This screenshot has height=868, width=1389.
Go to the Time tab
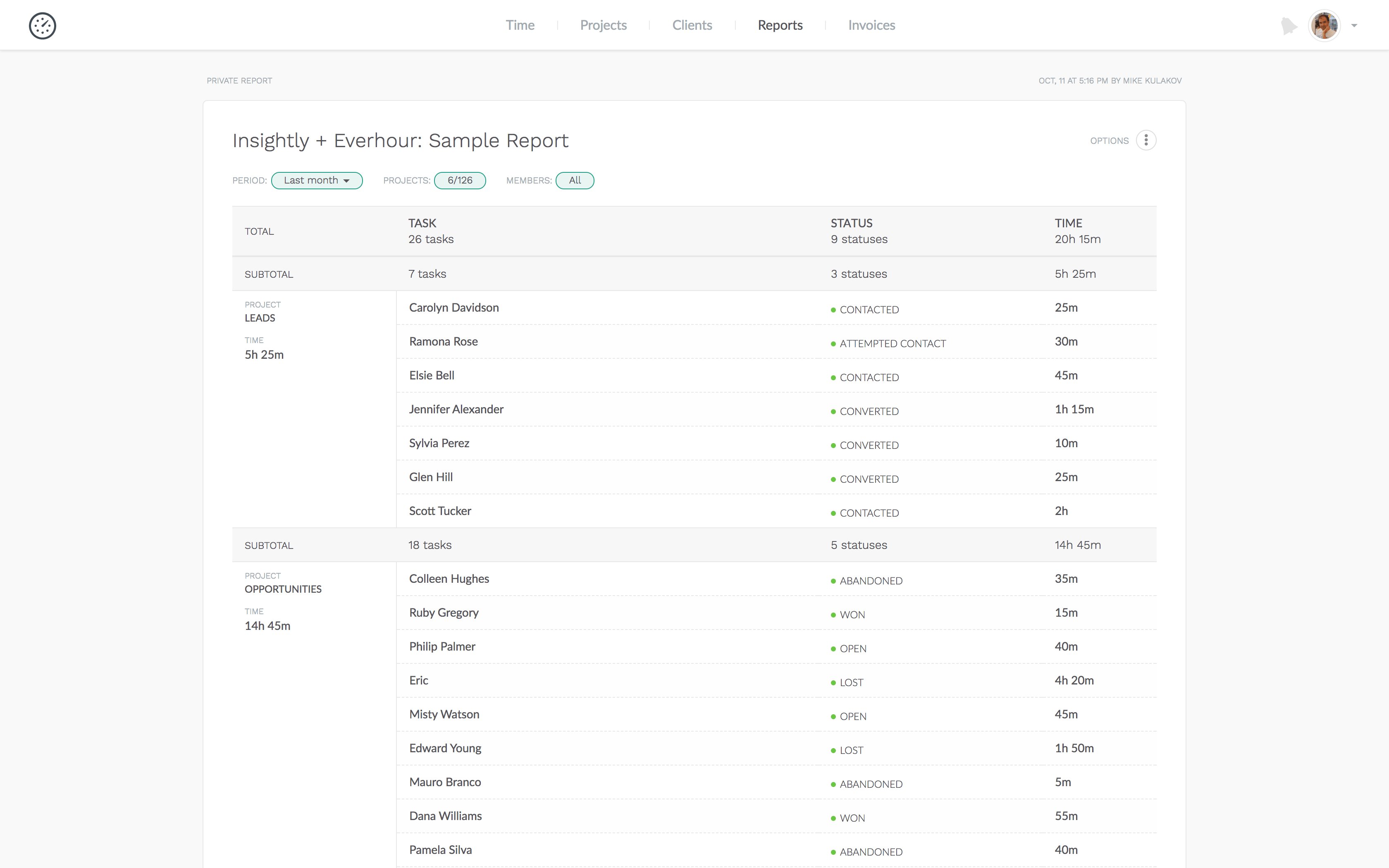(520, 25)
